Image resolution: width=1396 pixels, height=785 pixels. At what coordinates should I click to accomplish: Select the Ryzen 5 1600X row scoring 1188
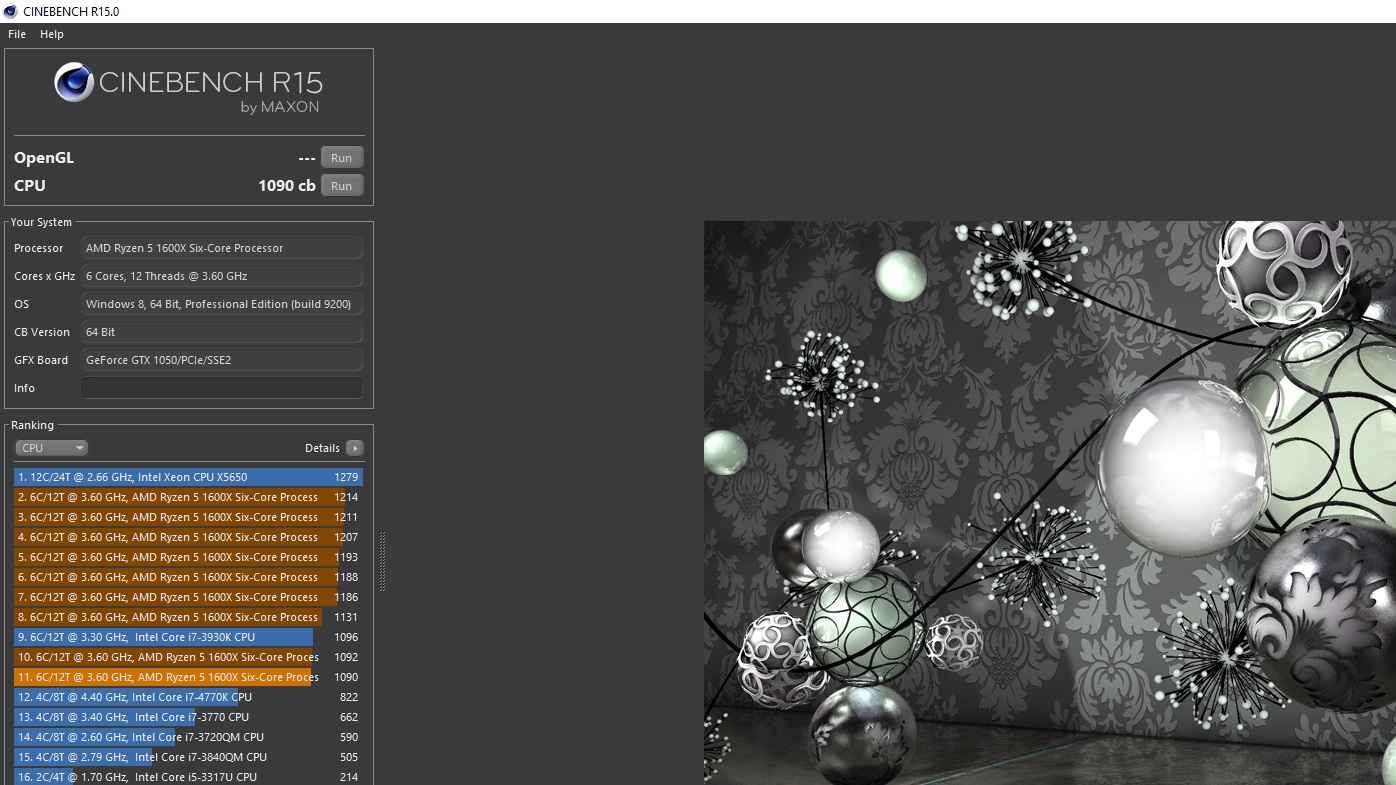(x=188, y=577)
